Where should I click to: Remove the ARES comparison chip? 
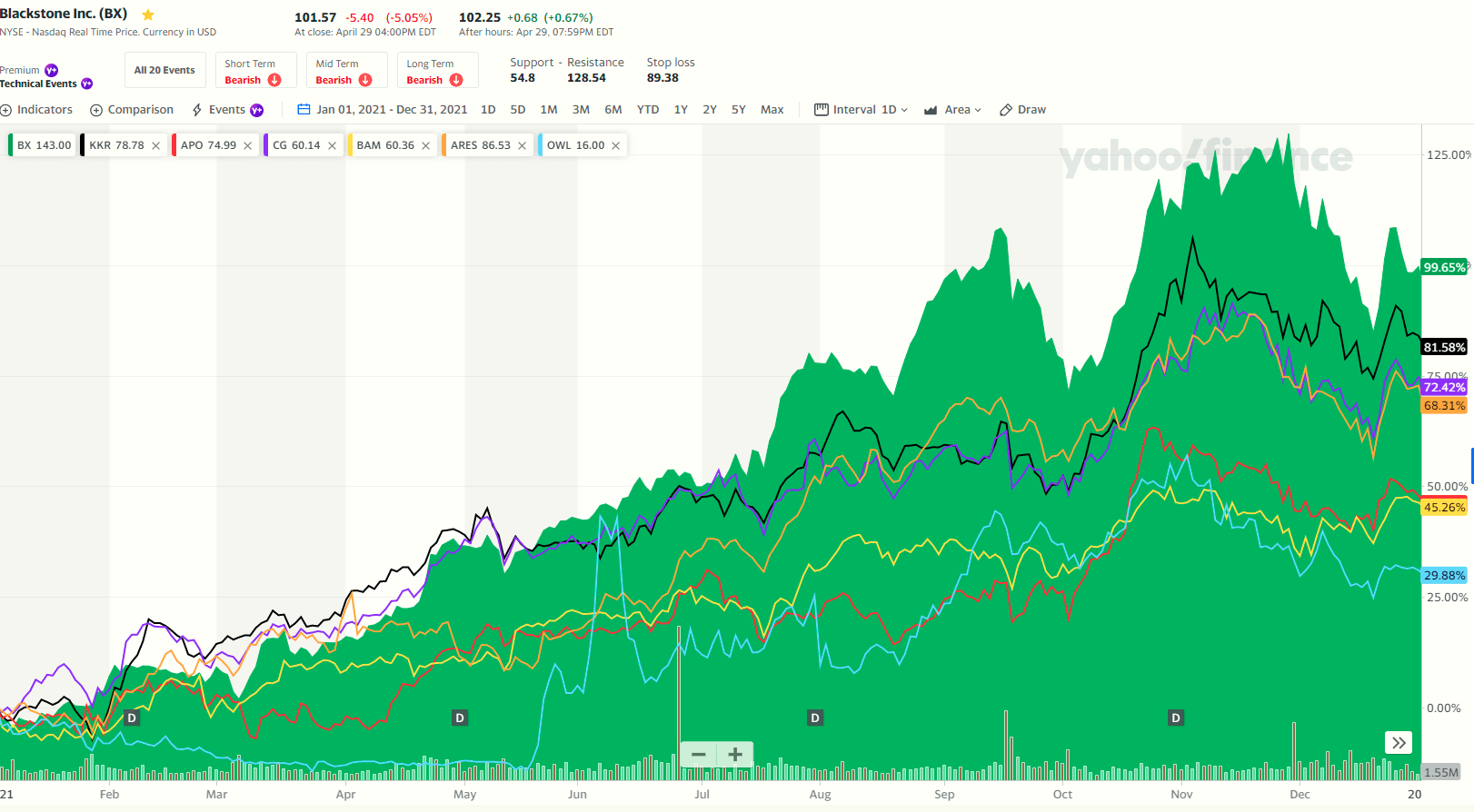pos(523,145)
